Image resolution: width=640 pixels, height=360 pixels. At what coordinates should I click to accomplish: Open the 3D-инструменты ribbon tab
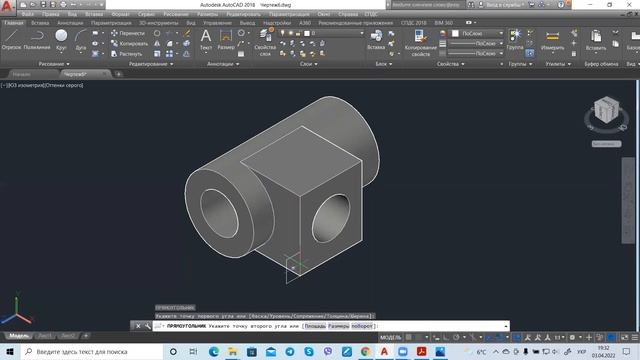[158, 23]
